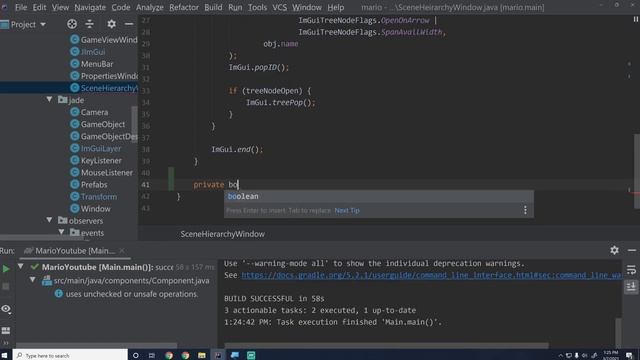Select SceneHierarchyWindow class in project tree
The height and width of the screenshot is (360, 640).
(x=104, y=88)
